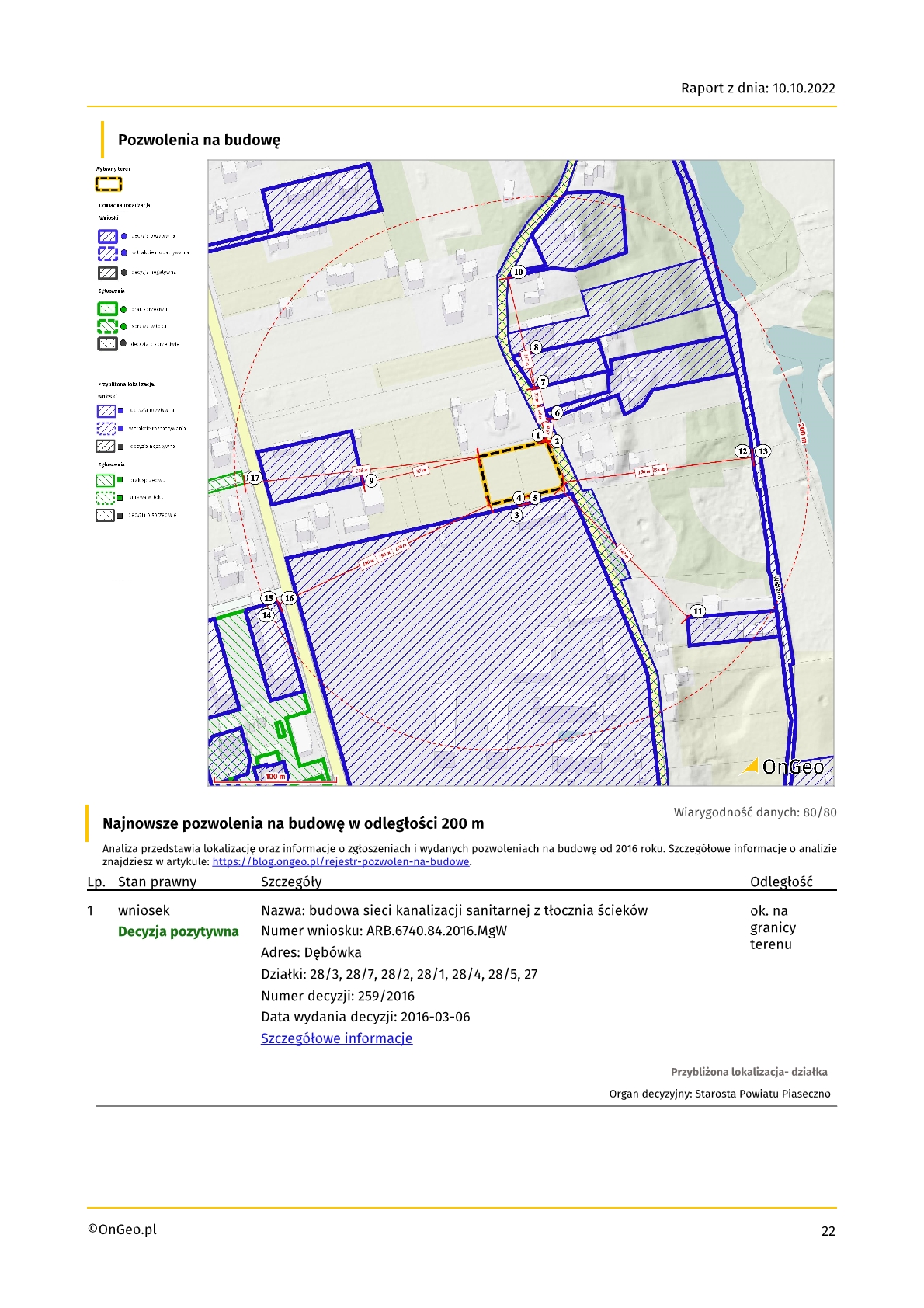Click the green brak sprzeciwu swatch under Dokładna lokalizacja
This screenshot has width=924, height=1308.
click(x=107, y=309)
